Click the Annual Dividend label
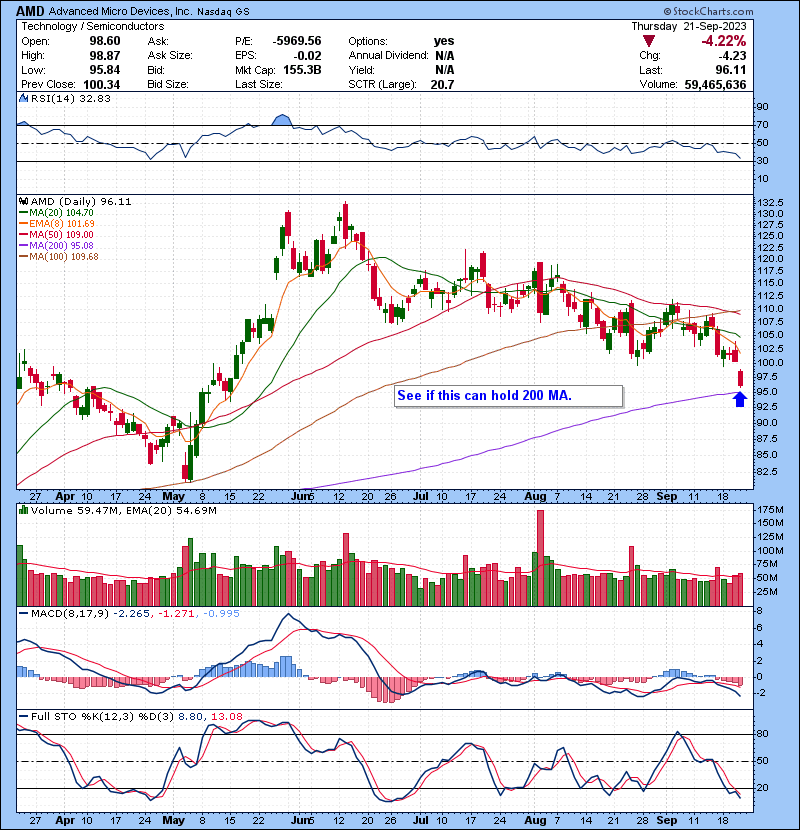 click(x=389, y=56)
